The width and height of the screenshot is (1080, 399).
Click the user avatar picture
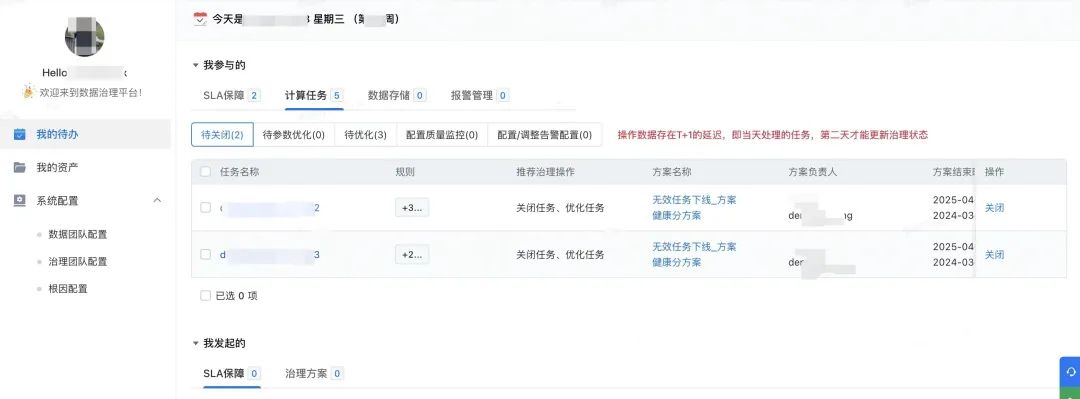coord(85,37)
